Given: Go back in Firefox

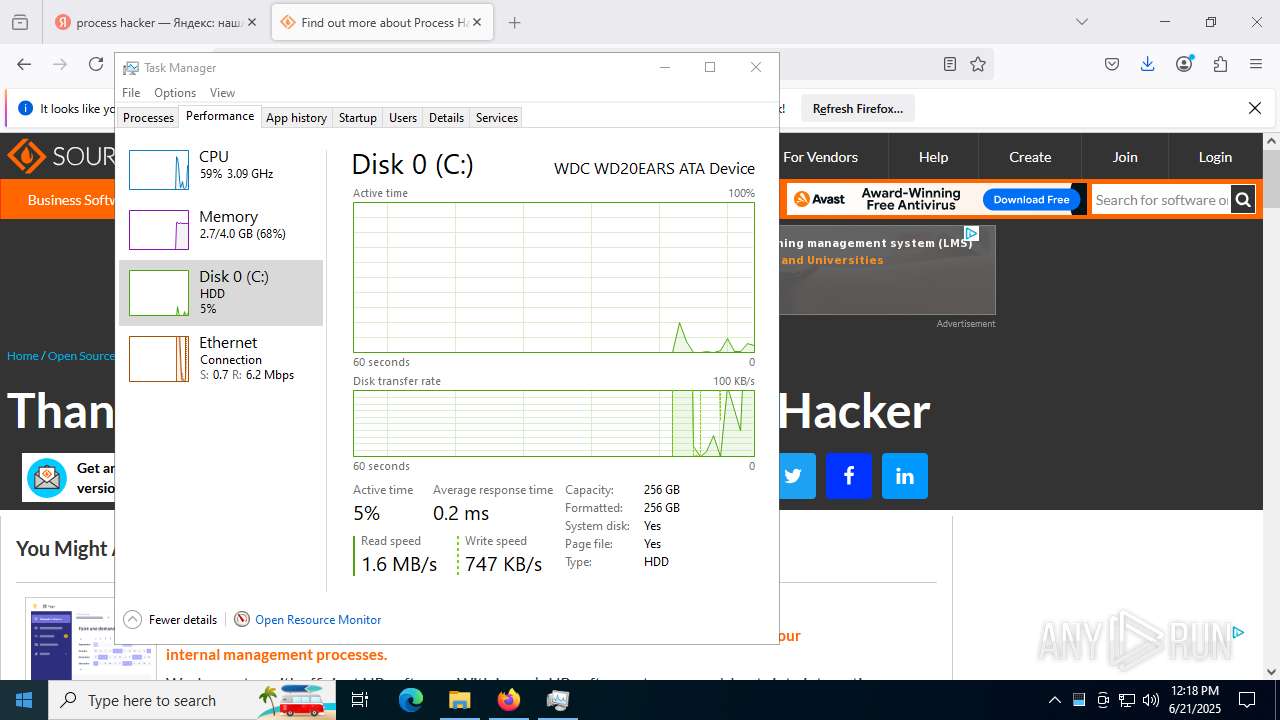Looking at the screenshot, I should click(x=24, y=64).
